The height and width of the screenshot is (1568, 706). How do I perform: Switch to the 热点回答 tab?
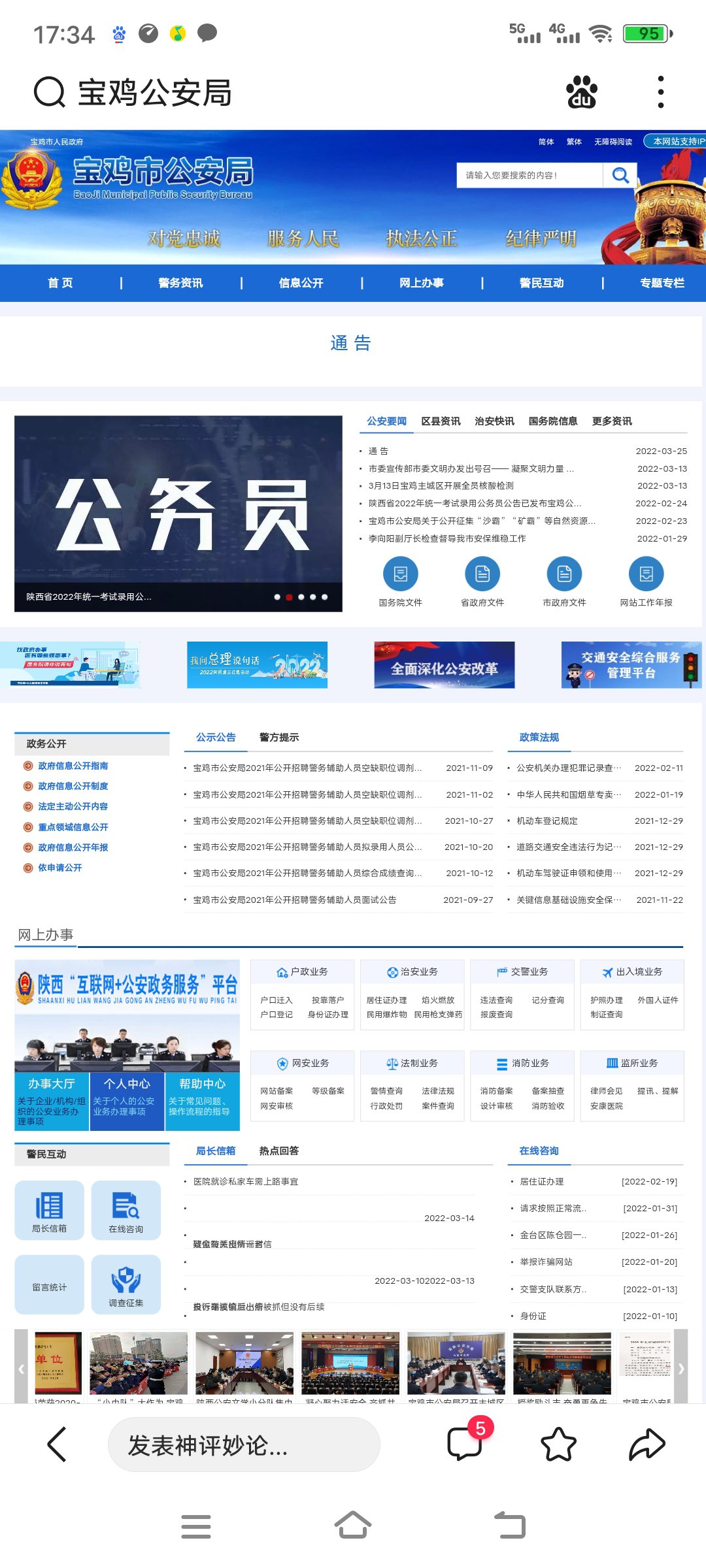(x=279, y=1151)
